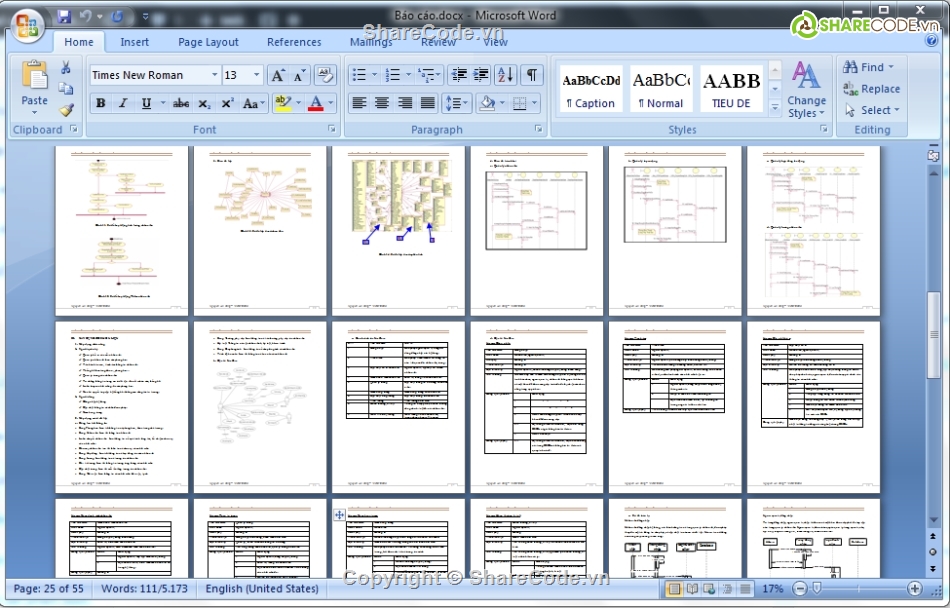Toggle Italic formatting

pos(123,104)
